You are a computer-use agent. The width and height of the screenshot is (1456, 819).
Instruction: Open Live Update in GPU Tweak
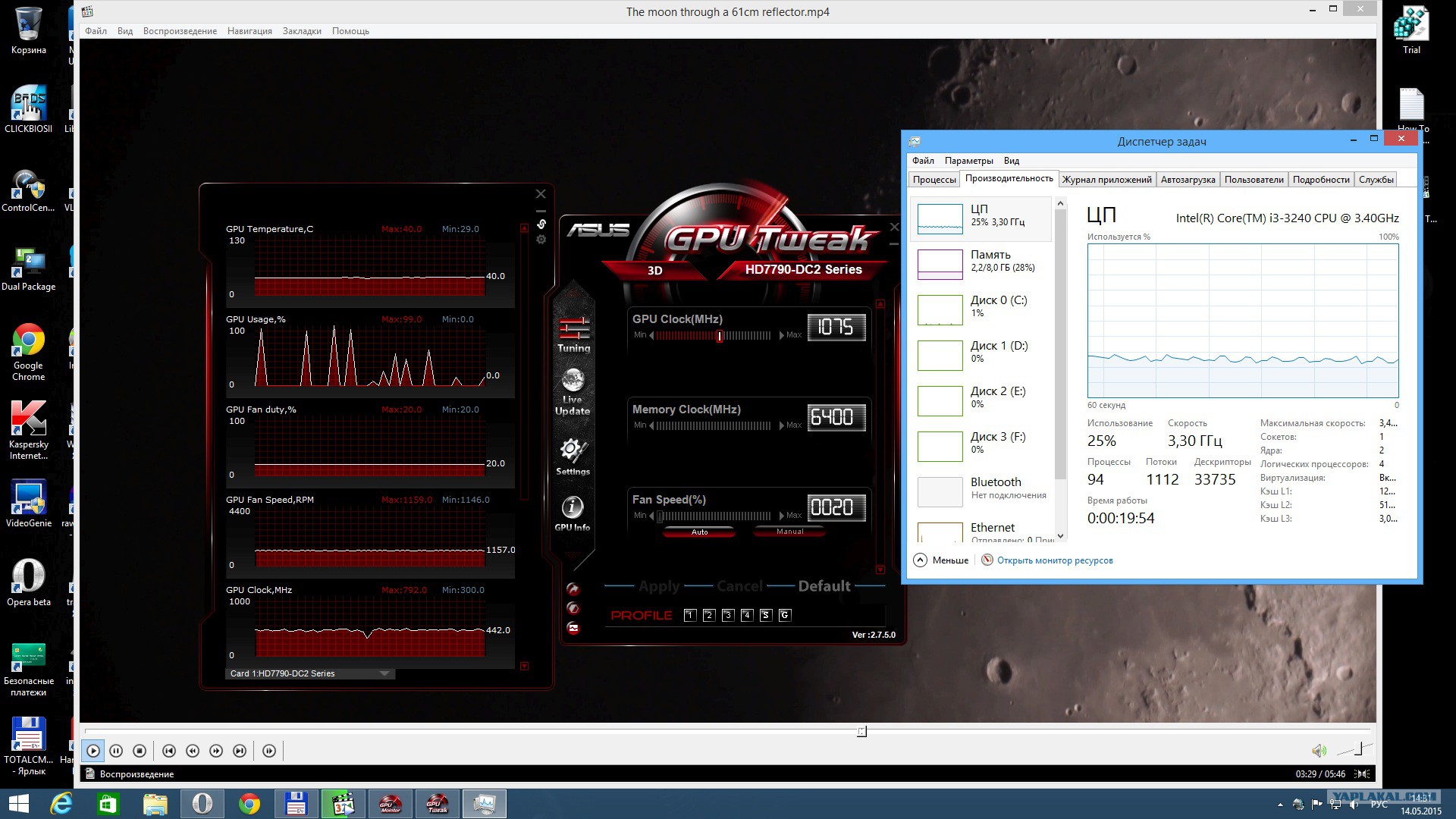tap(573, 392)
